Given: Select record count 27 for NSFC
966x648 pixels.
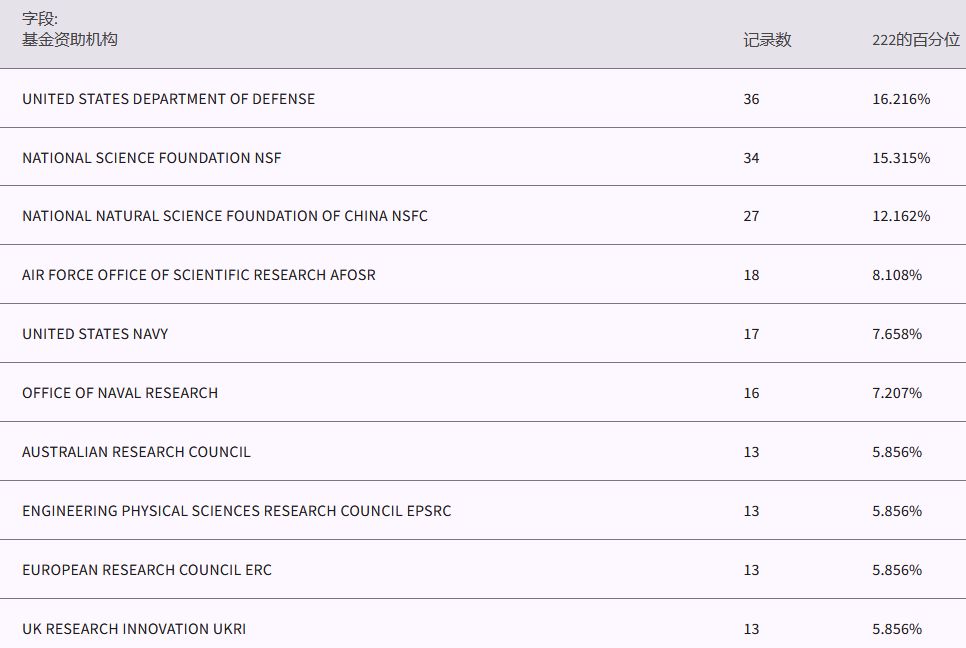Looking at the screenshot, I should click(751, 216).
